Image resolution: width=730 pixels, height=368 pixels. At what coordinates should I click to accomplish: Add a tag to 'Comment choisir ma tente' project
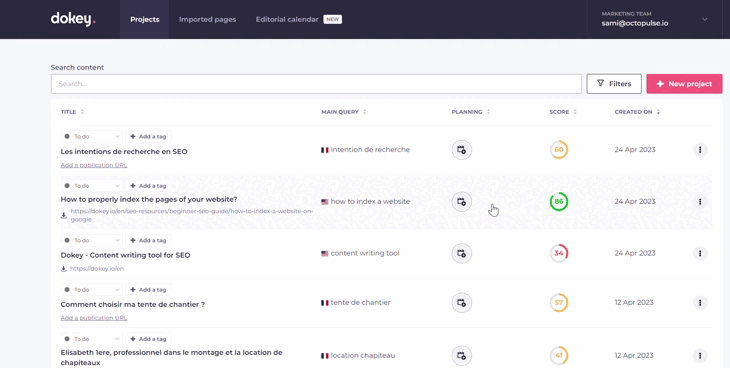coord(149,290)
